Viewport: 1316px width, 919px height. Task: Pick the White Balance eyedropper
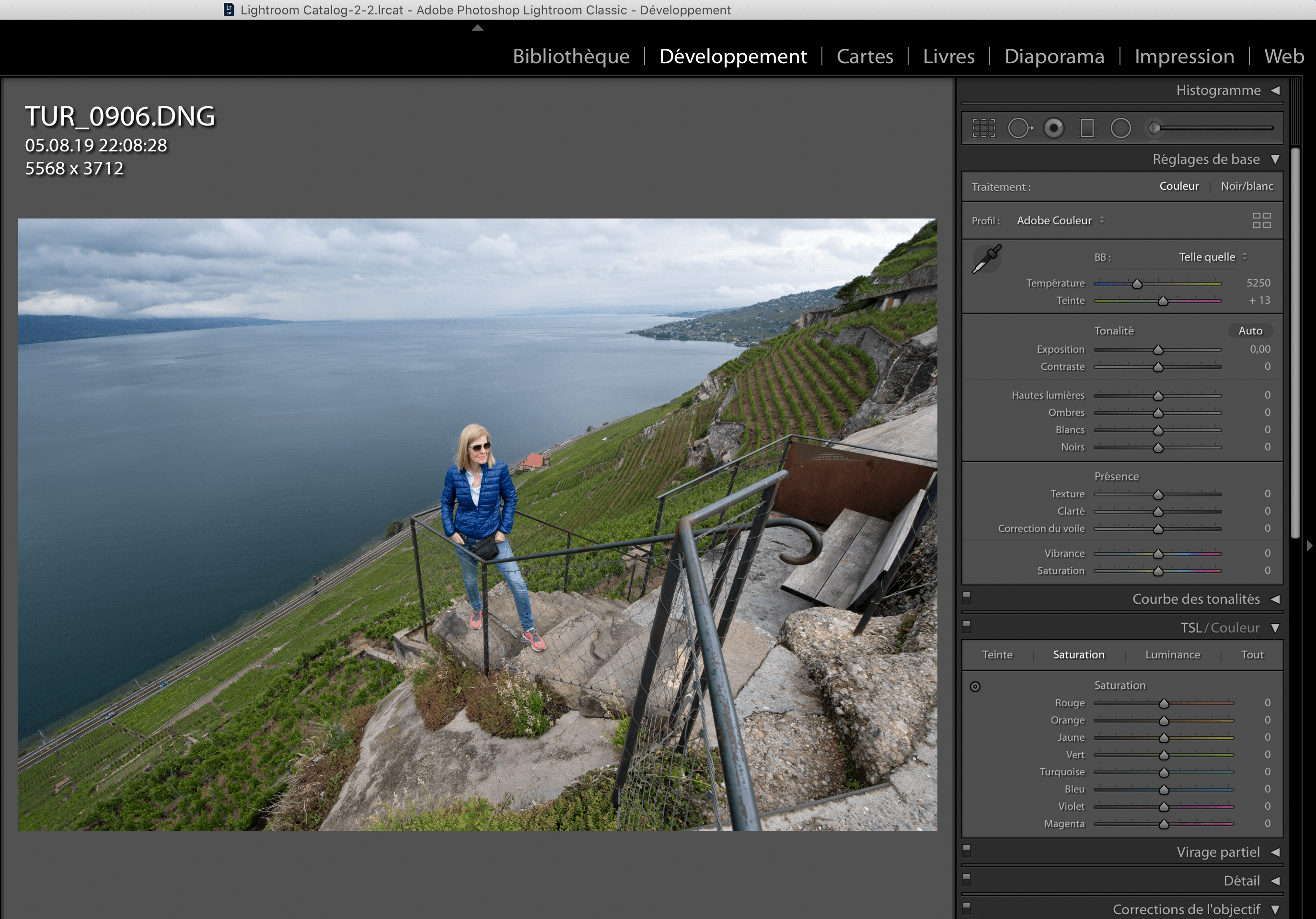pos(987,259)
